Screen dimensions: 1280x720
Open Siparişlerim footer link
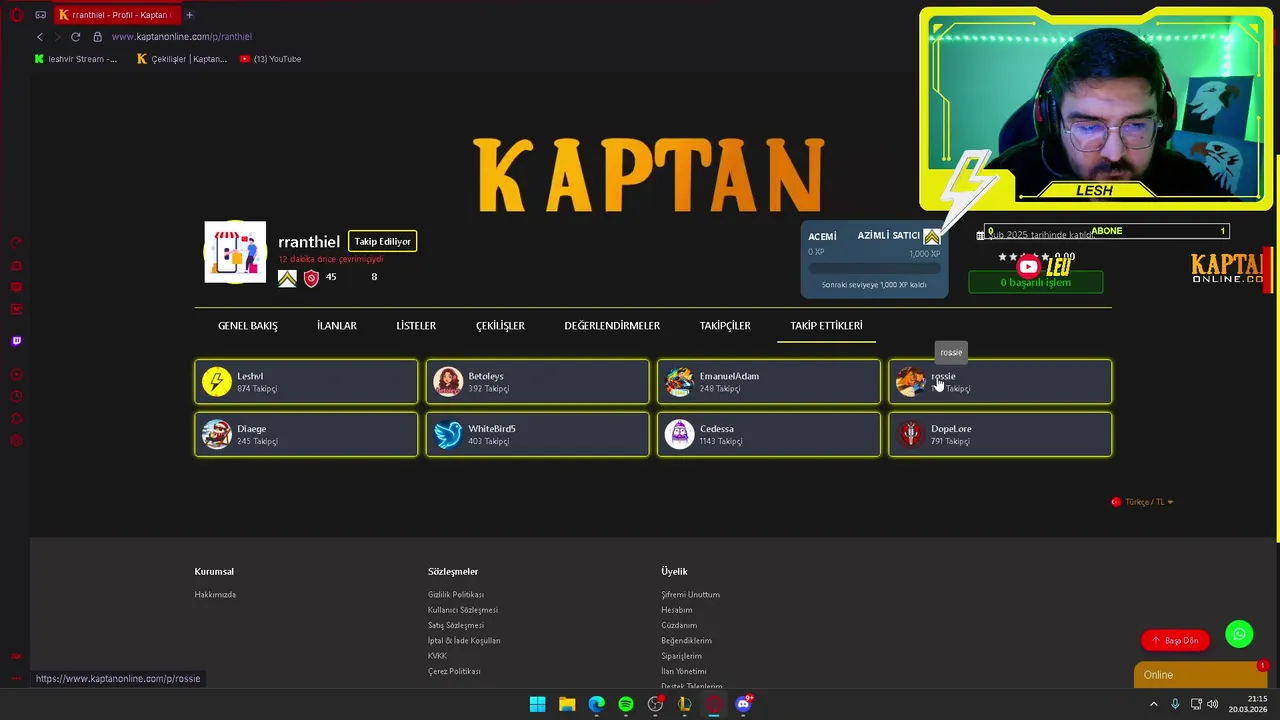pyautogui.click(x=681, y=656)
